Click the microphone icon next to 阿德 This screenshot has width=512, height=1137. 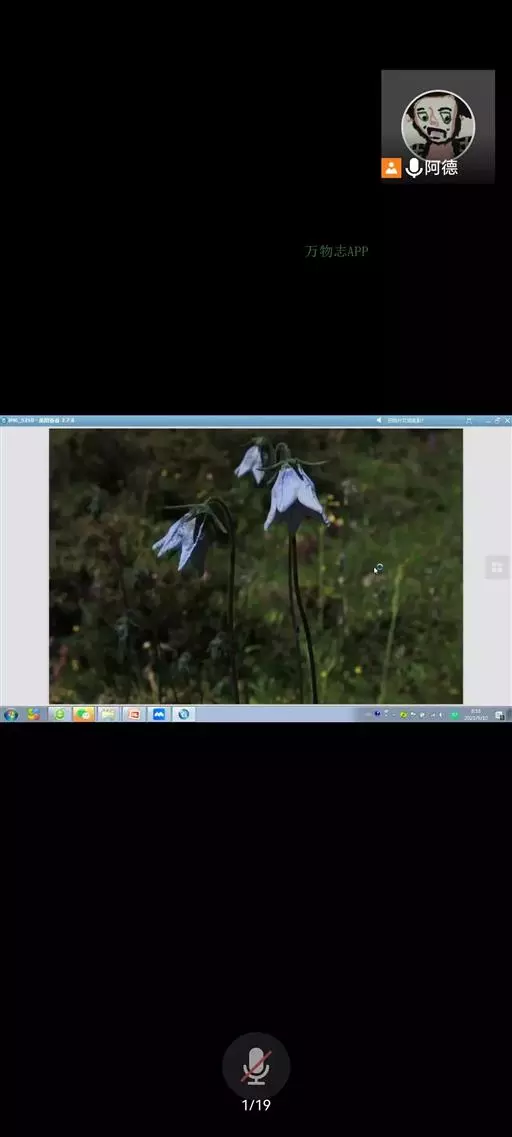point(413,168)
